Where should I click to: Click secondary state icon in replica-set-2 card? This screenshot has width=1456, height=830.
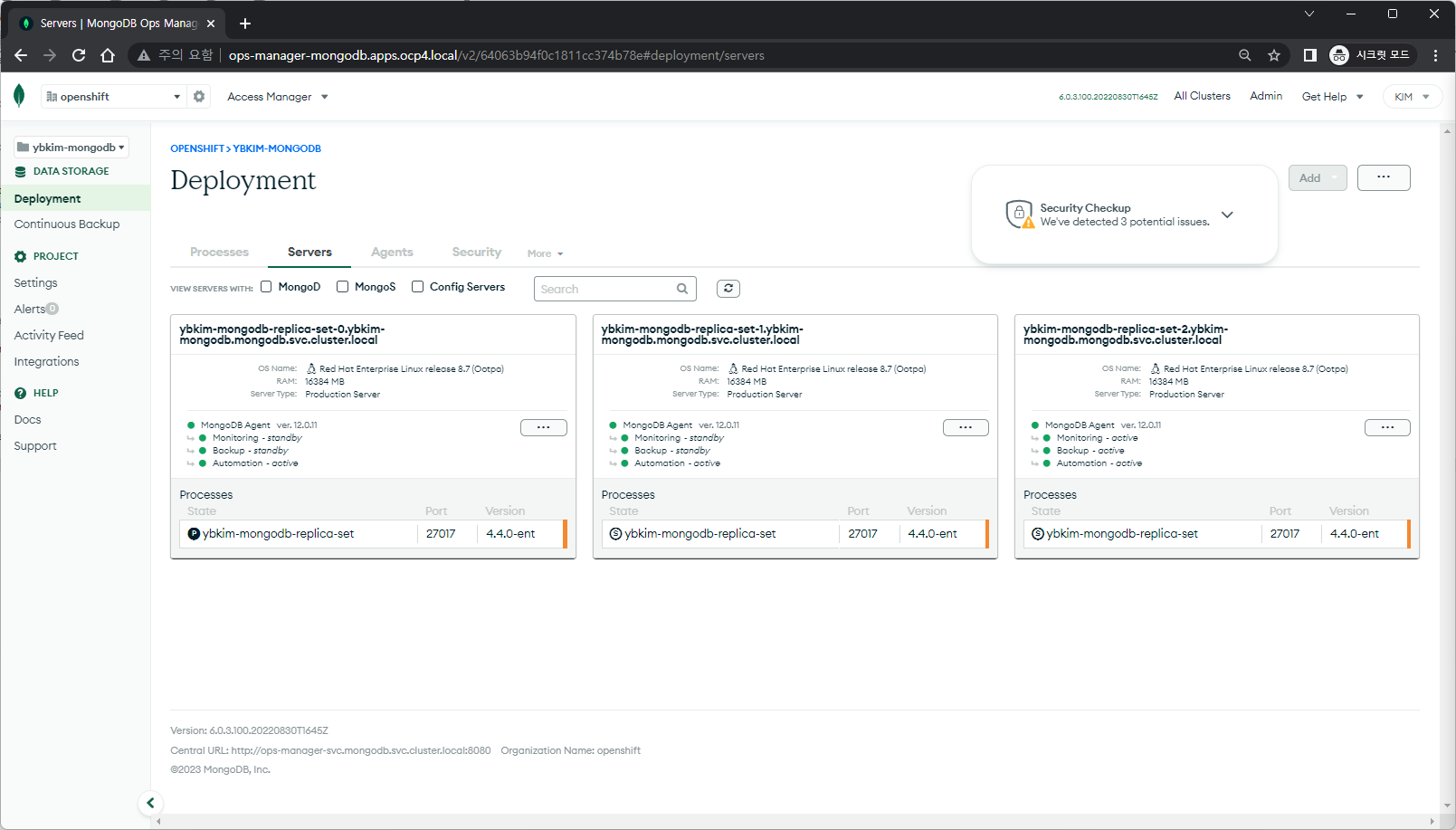(x=1038, y=534)
